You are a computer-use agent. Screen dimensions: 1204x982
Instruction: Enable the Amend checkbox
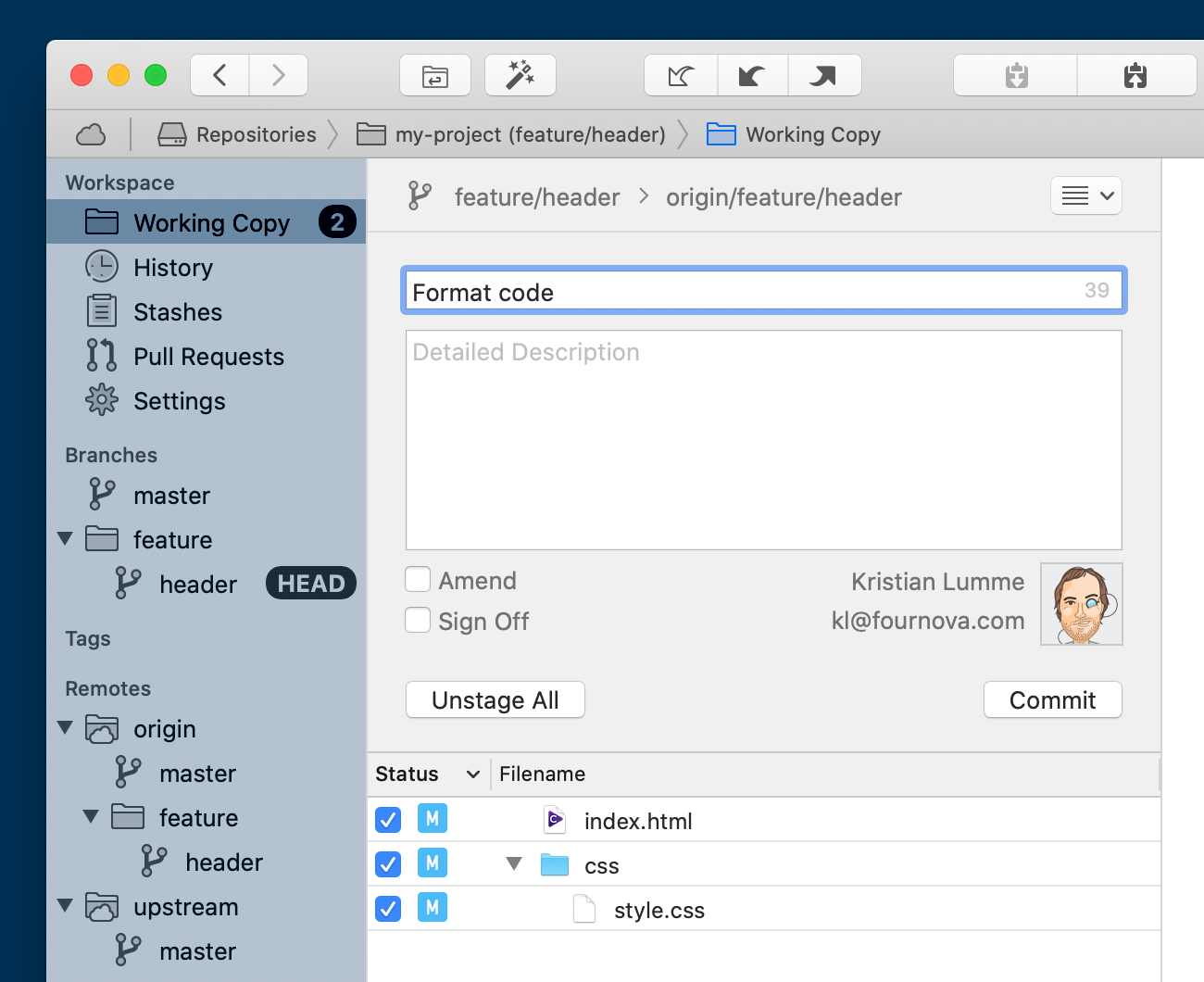[x=418, y=579]
